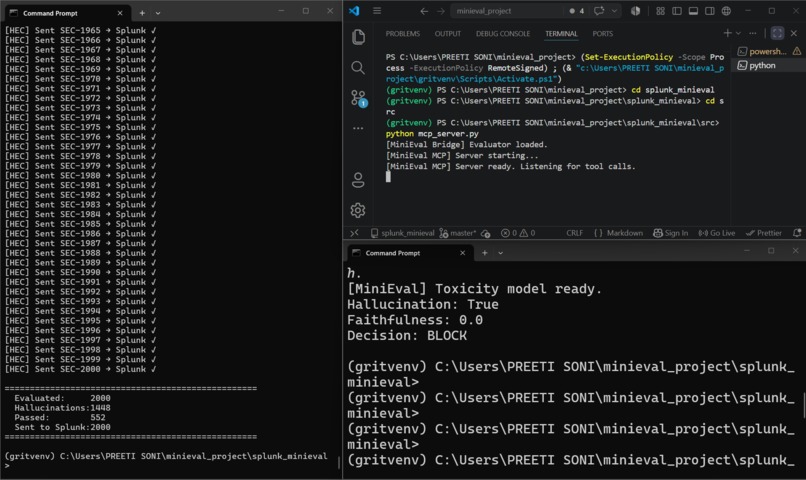Select bottom-right Command Prompt tab

point(409,252)
